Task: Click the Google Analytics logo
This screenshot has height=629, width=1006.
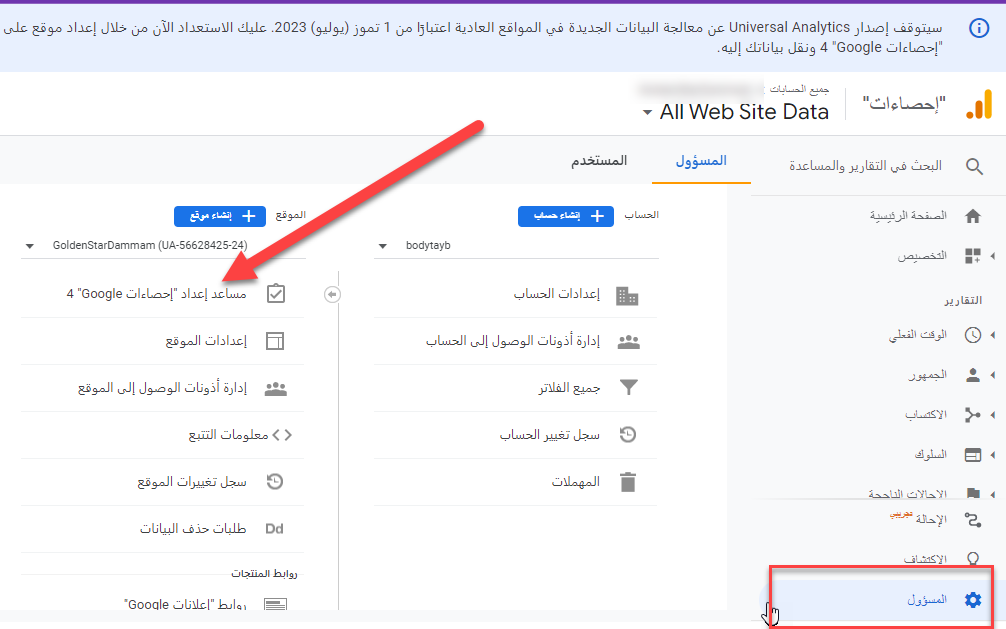Action: pos(979,105)
